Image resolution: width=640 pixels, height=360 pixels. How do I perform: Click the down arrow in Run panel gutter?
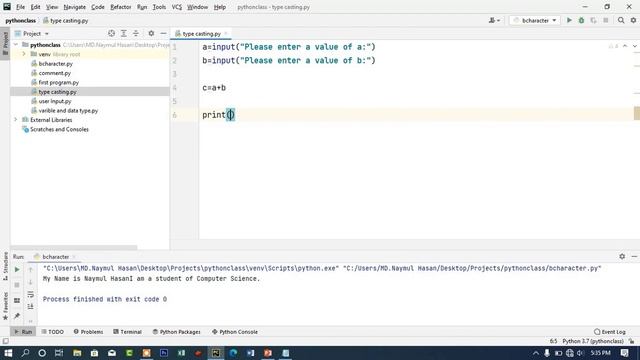pyautogui.click(x=31, y=282)
